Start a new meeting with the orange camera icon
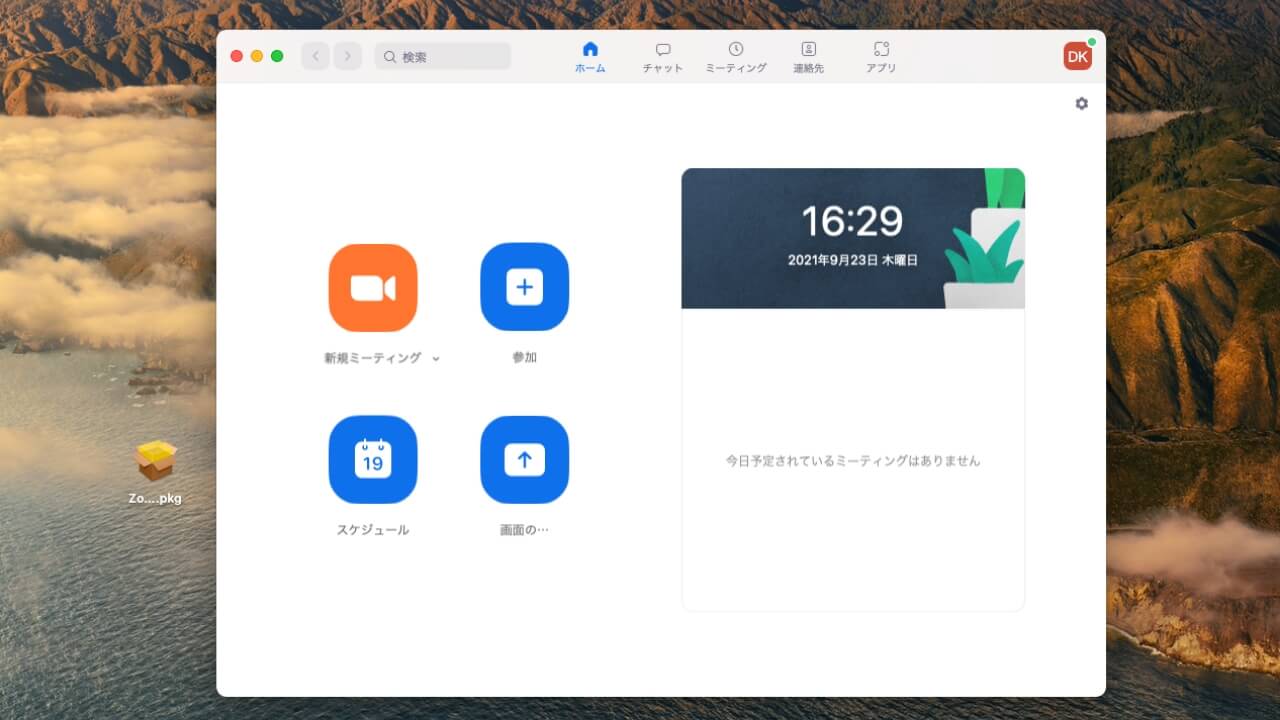 click(373, 288)
